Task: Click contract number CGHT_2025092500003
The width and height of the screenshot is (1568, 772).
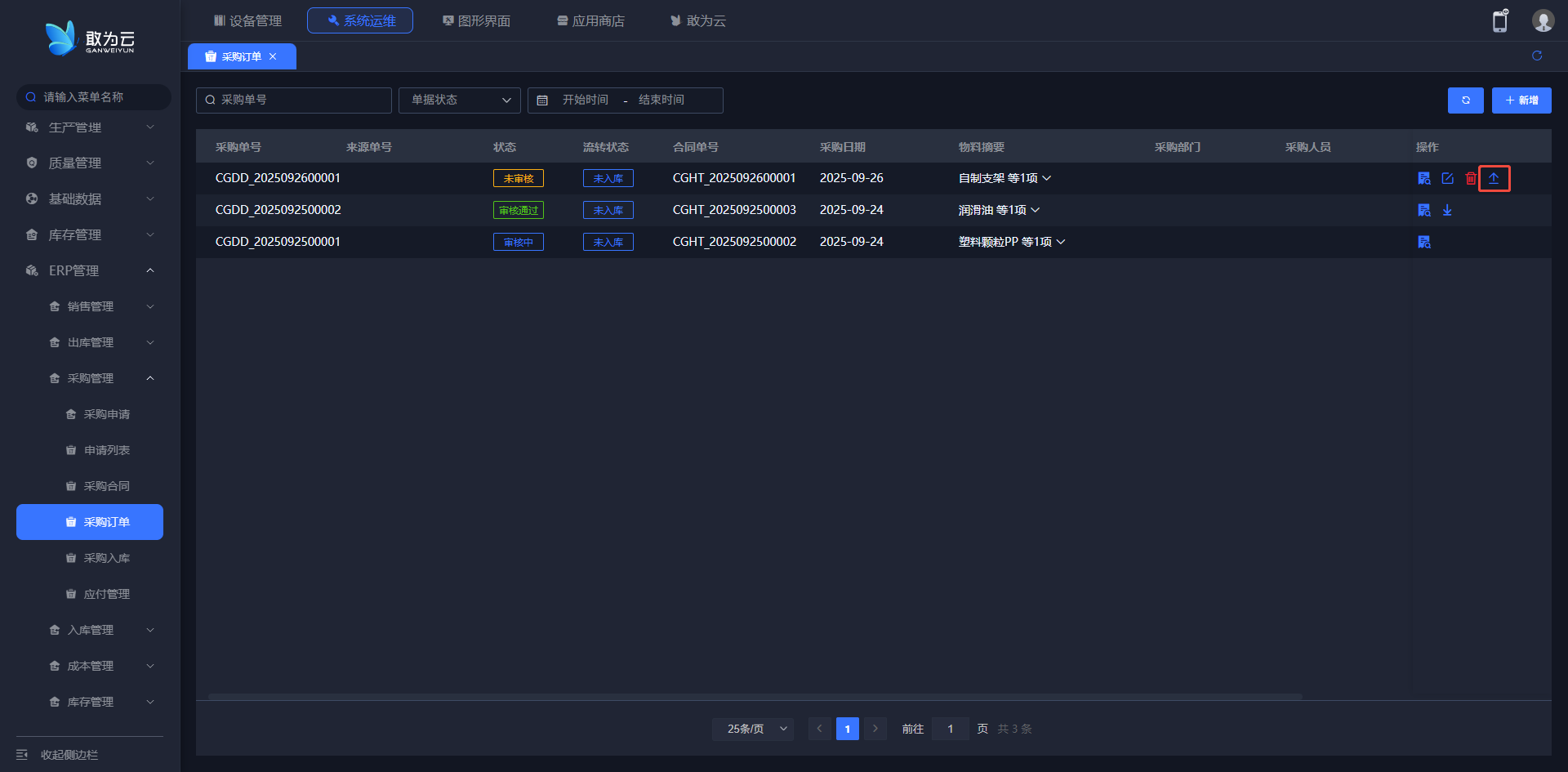Action: (x=734, y=210)
